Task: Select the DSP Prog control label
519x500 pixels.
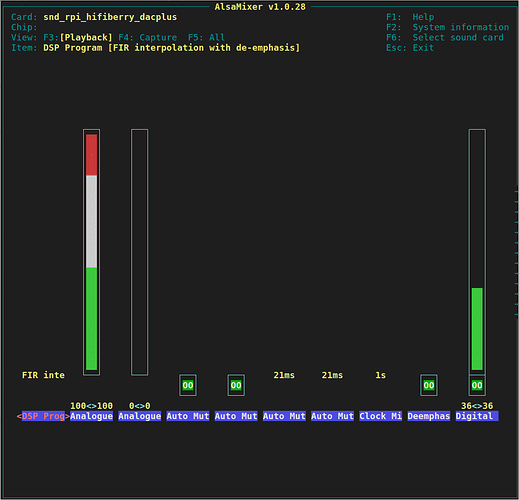Action: pos(43,416)
